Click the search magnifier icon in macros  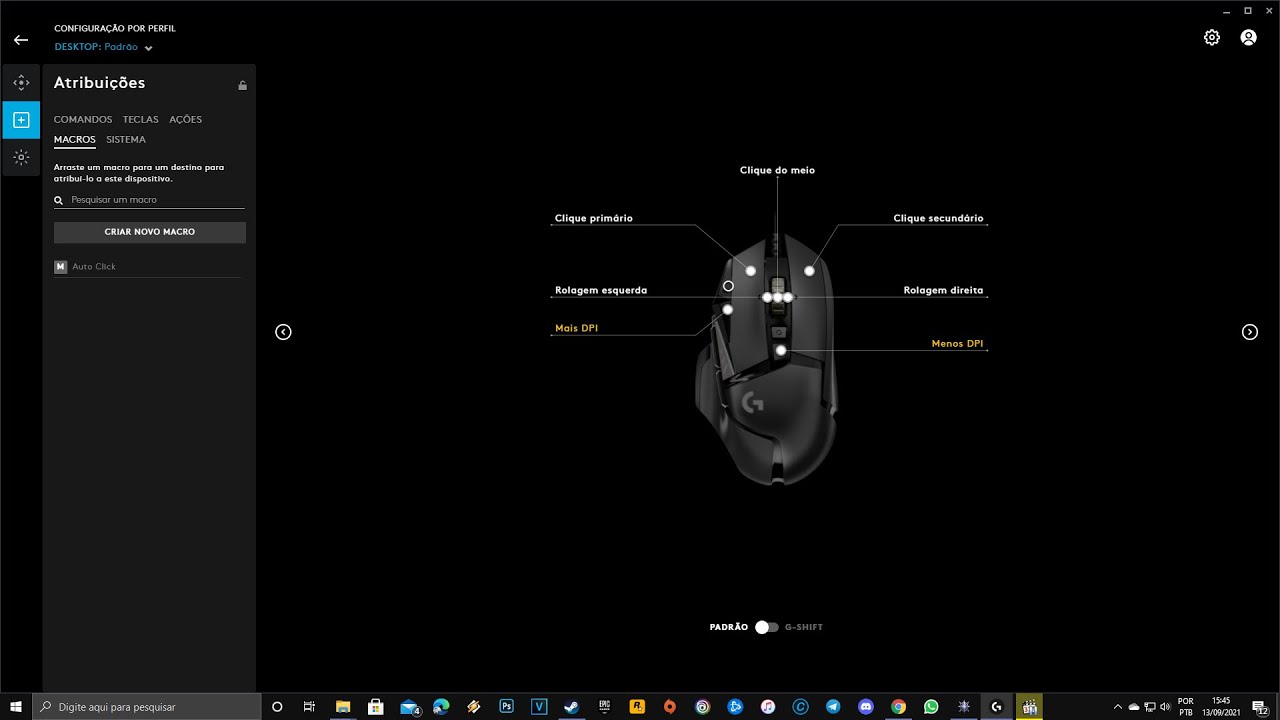tap(59, 201)
